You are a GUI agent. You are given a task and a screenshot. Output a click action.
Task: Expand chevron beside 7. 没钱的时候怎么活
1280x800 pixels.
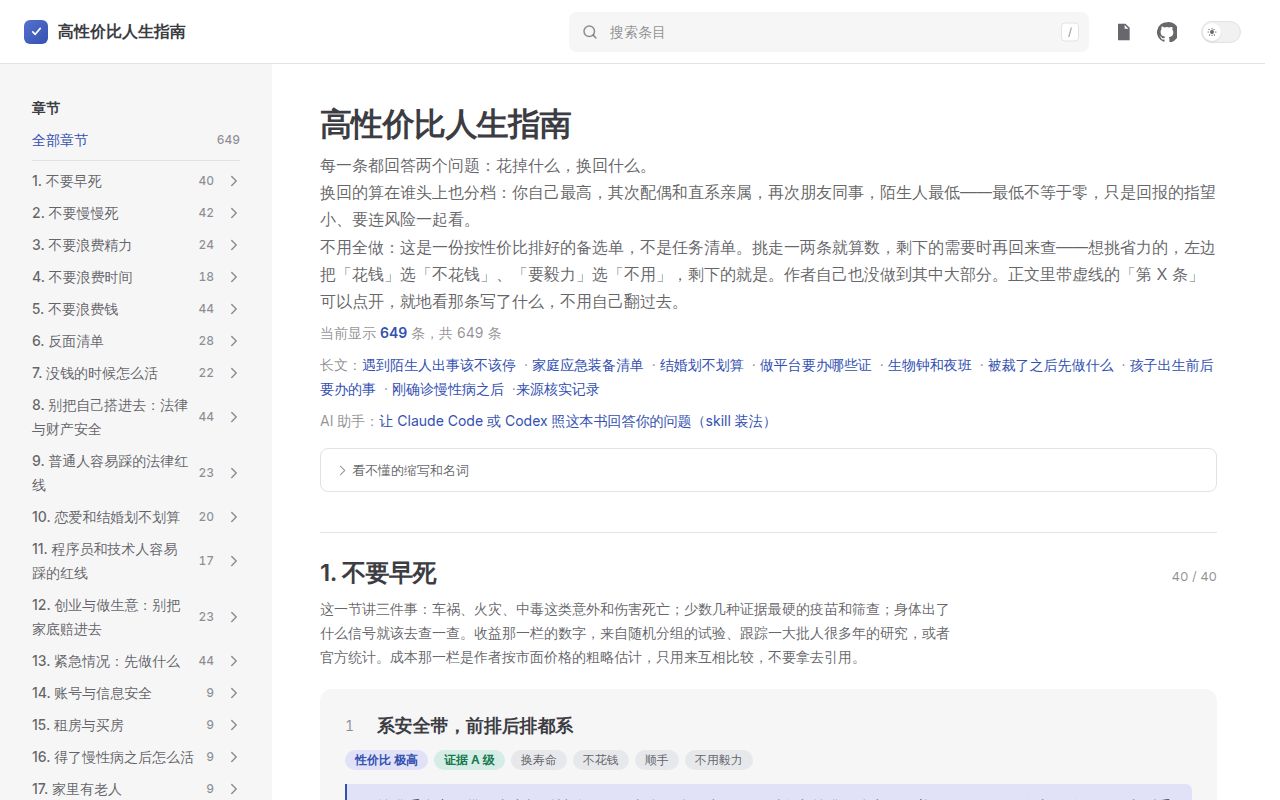tap(233, 373)
